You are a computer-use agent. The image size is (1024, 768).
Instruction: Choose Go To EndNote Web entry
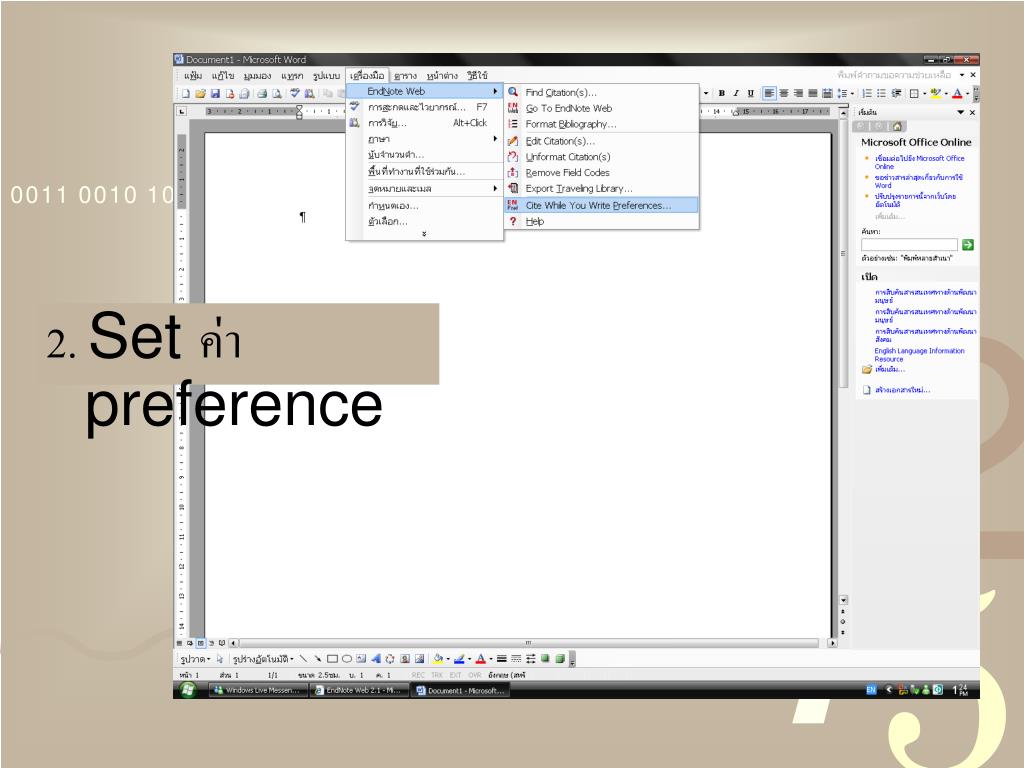(x=601, y=108)
